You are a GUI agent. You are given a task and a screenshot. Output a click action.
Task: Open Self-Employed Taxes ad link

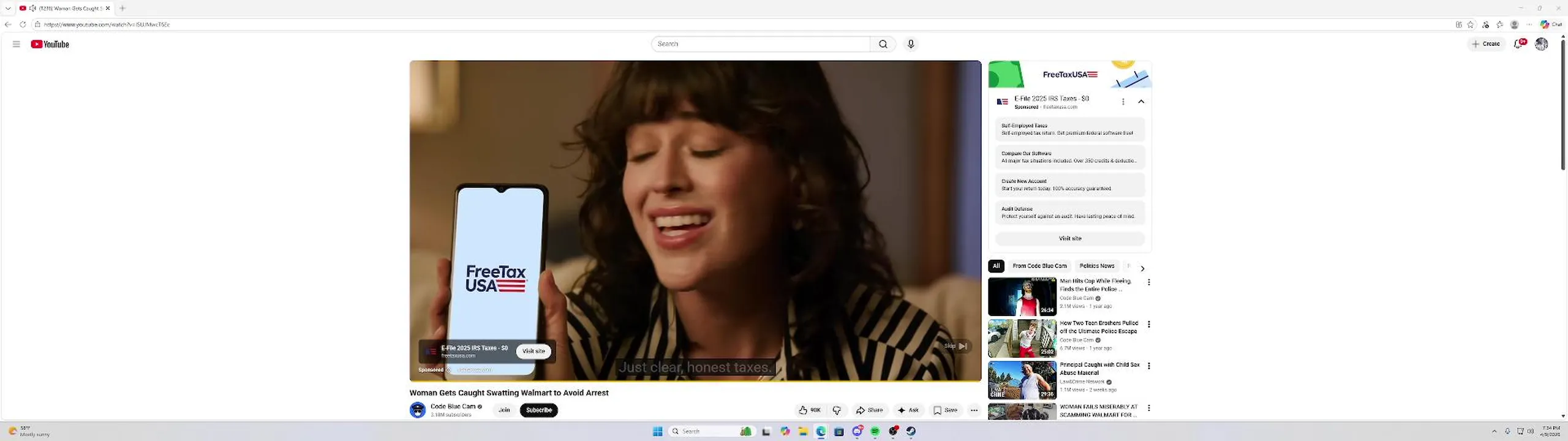pyautogui.click(x=1070, y=129)
